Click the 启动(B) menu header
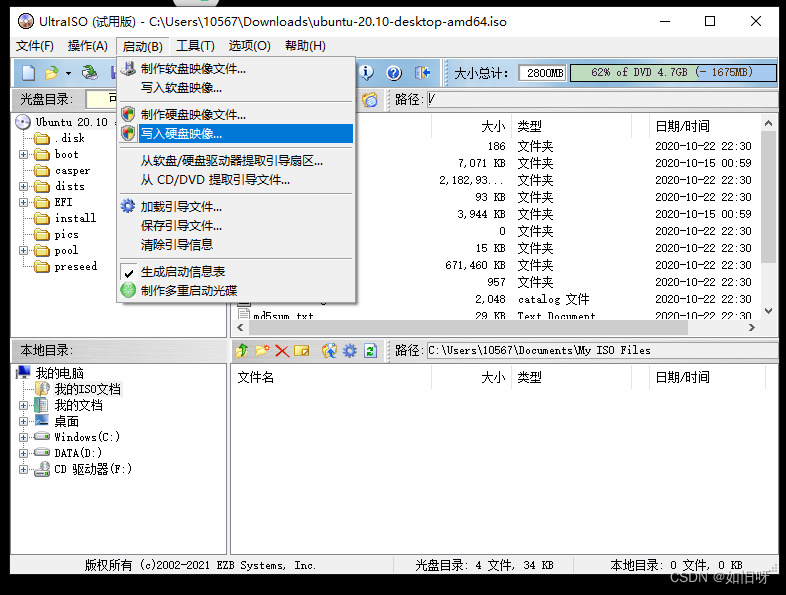 pyautogui.click(x=142, y=47)
